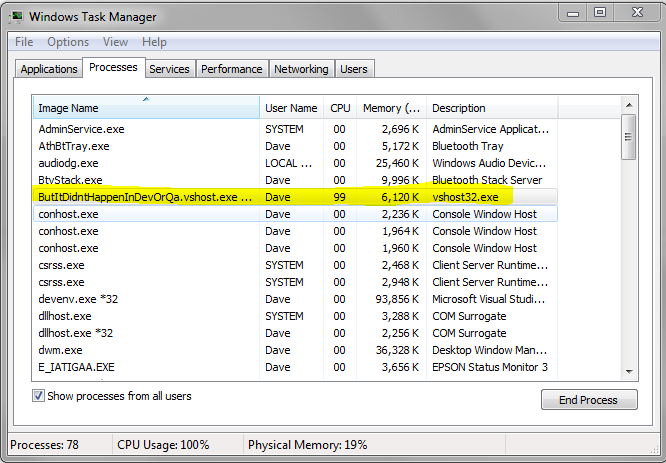Click the scrollbar down arrow
This screenshot has height=463, width=666.
[629, 372]
